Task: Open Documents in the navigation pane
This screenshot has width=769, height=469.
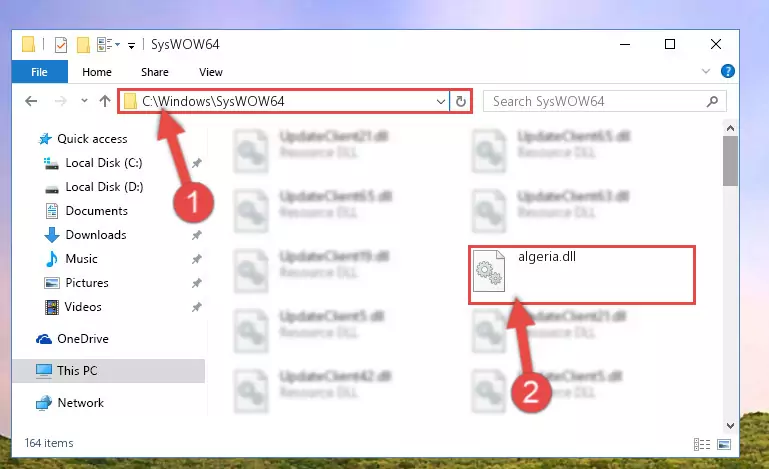Action: coord(97,211)
